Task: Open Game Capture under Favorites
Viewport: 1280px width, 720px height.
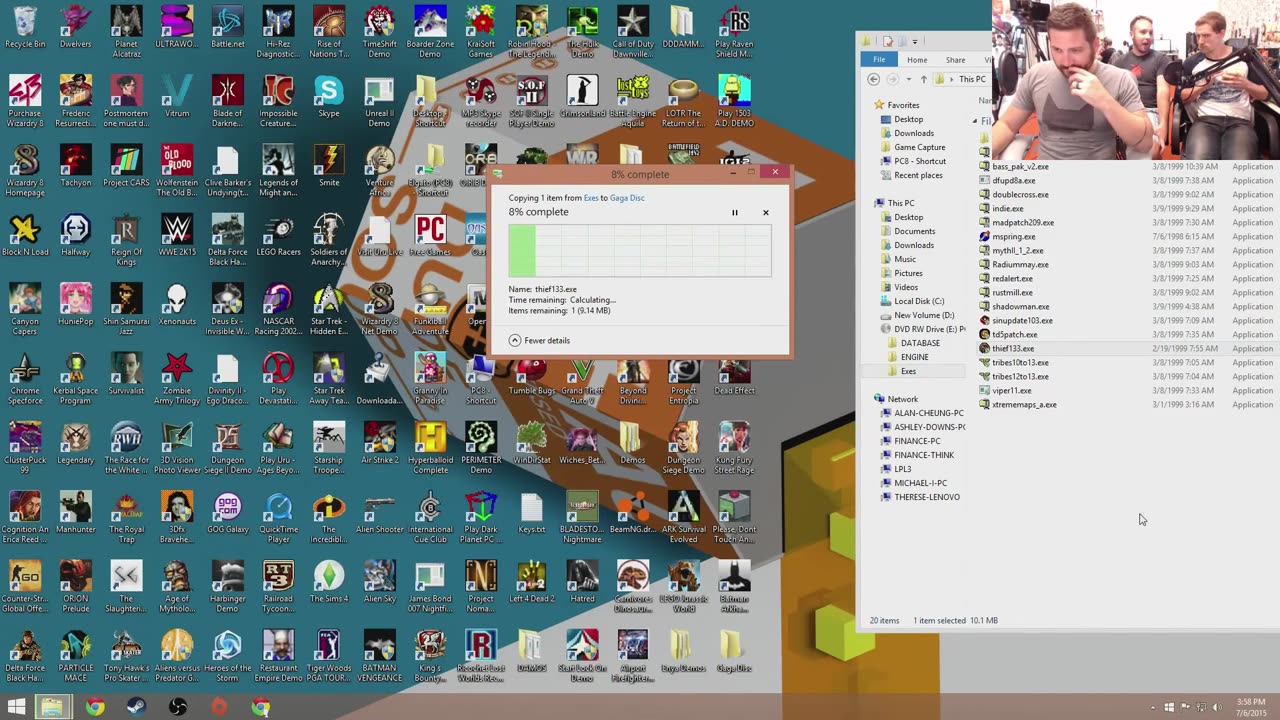Action: tap(919, 147)
